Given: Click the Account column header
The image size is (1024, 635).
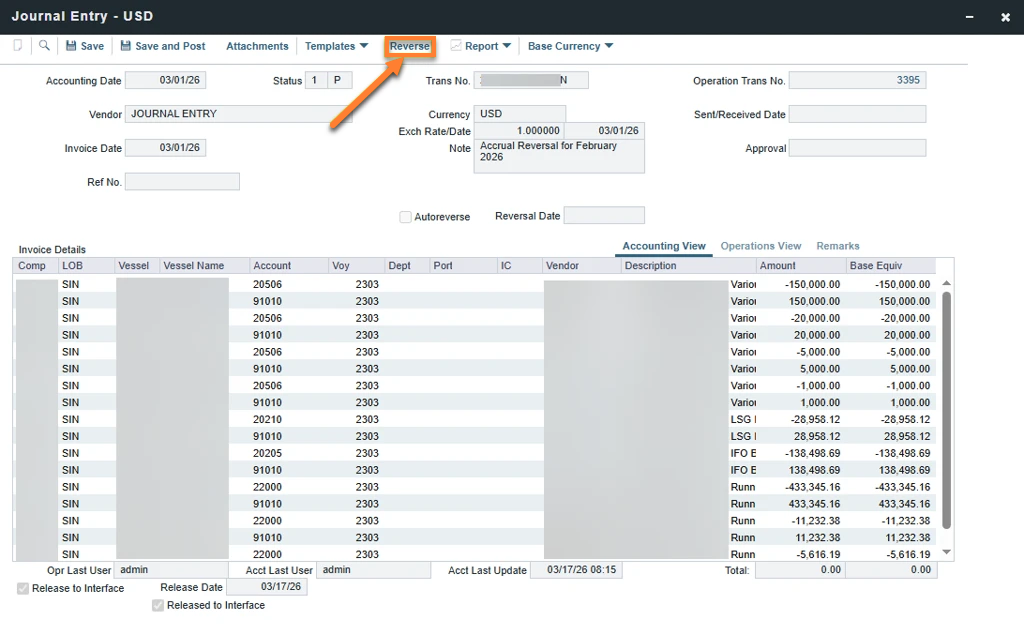Looking at the screenshot, I should pyautogui.click(x=289, y=266).
